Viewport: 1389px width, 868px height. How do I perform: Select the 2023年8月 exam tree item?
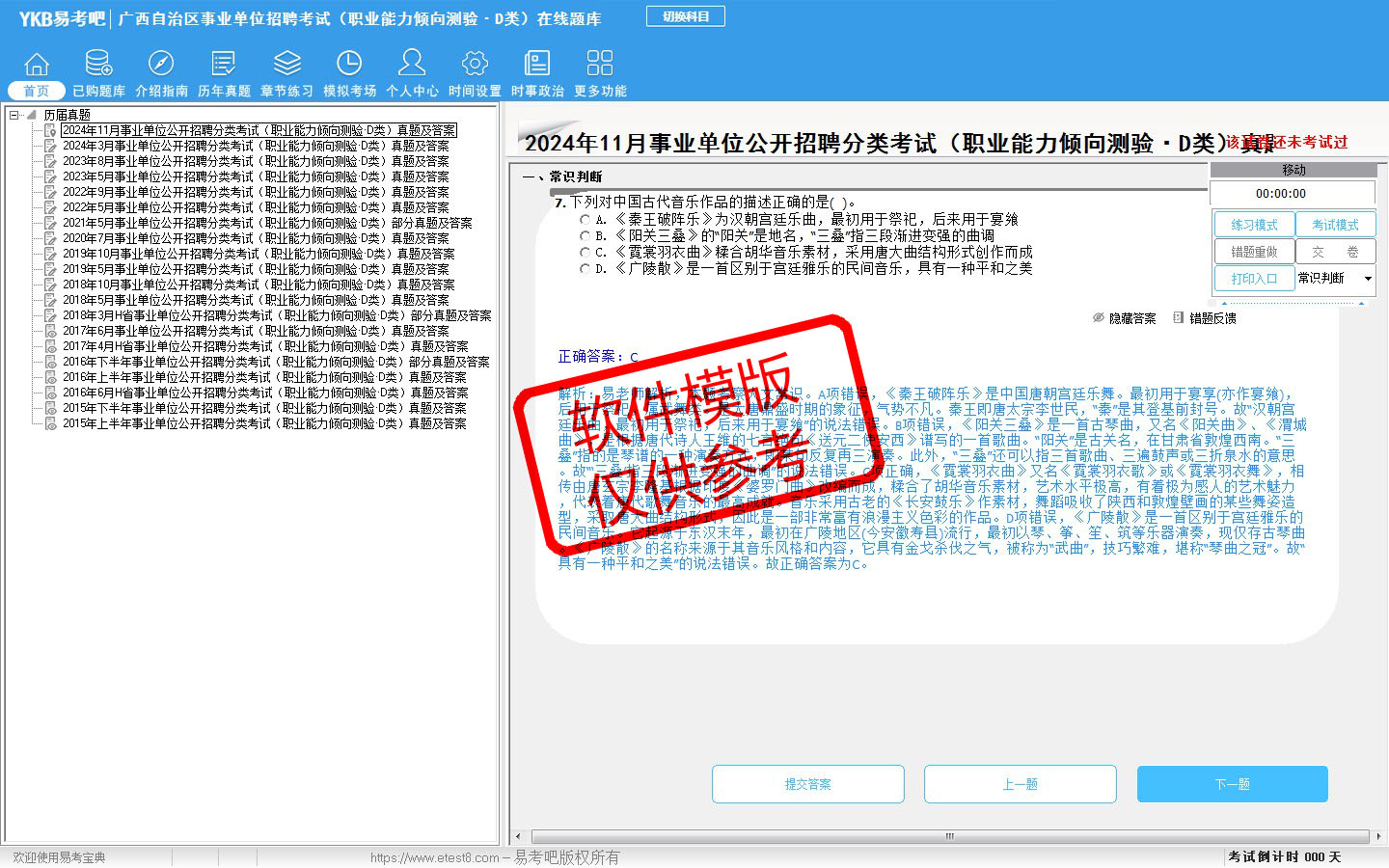pos(255,161)
